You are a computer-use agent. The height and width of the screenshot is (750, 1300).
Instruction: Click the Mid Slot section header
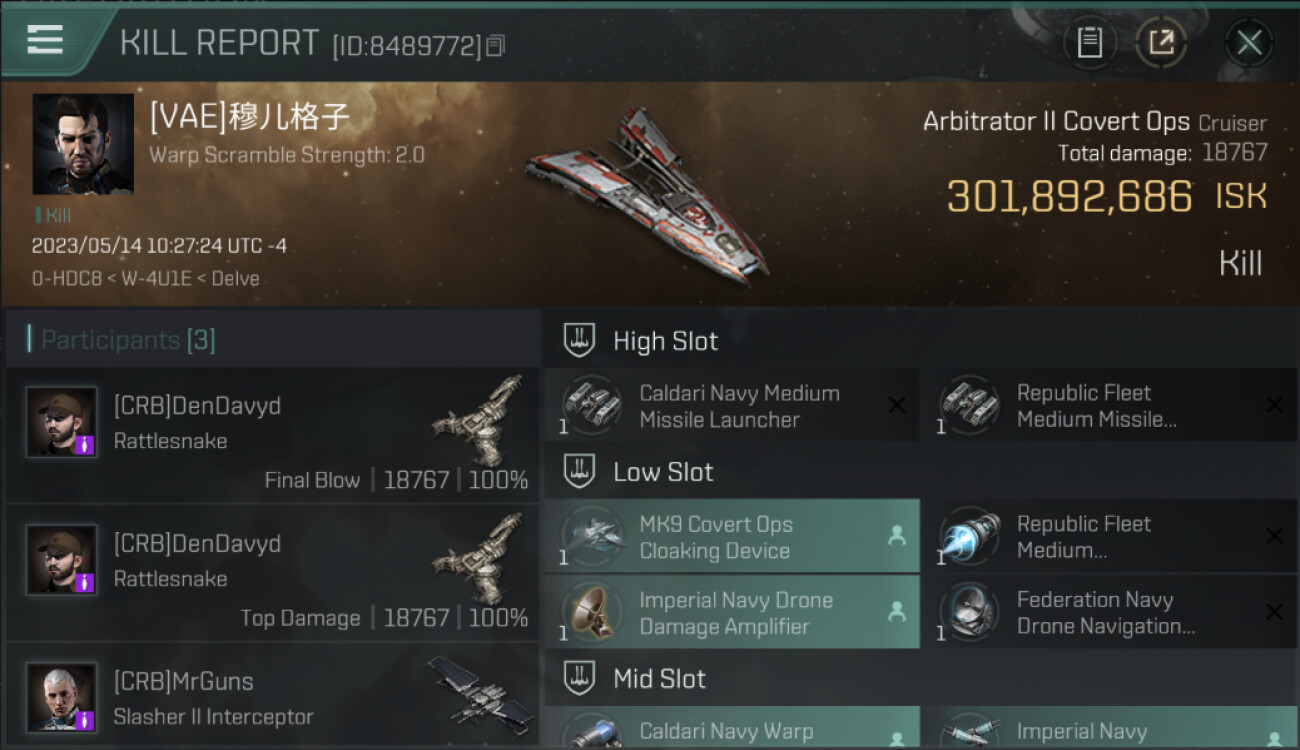[659, 679]
